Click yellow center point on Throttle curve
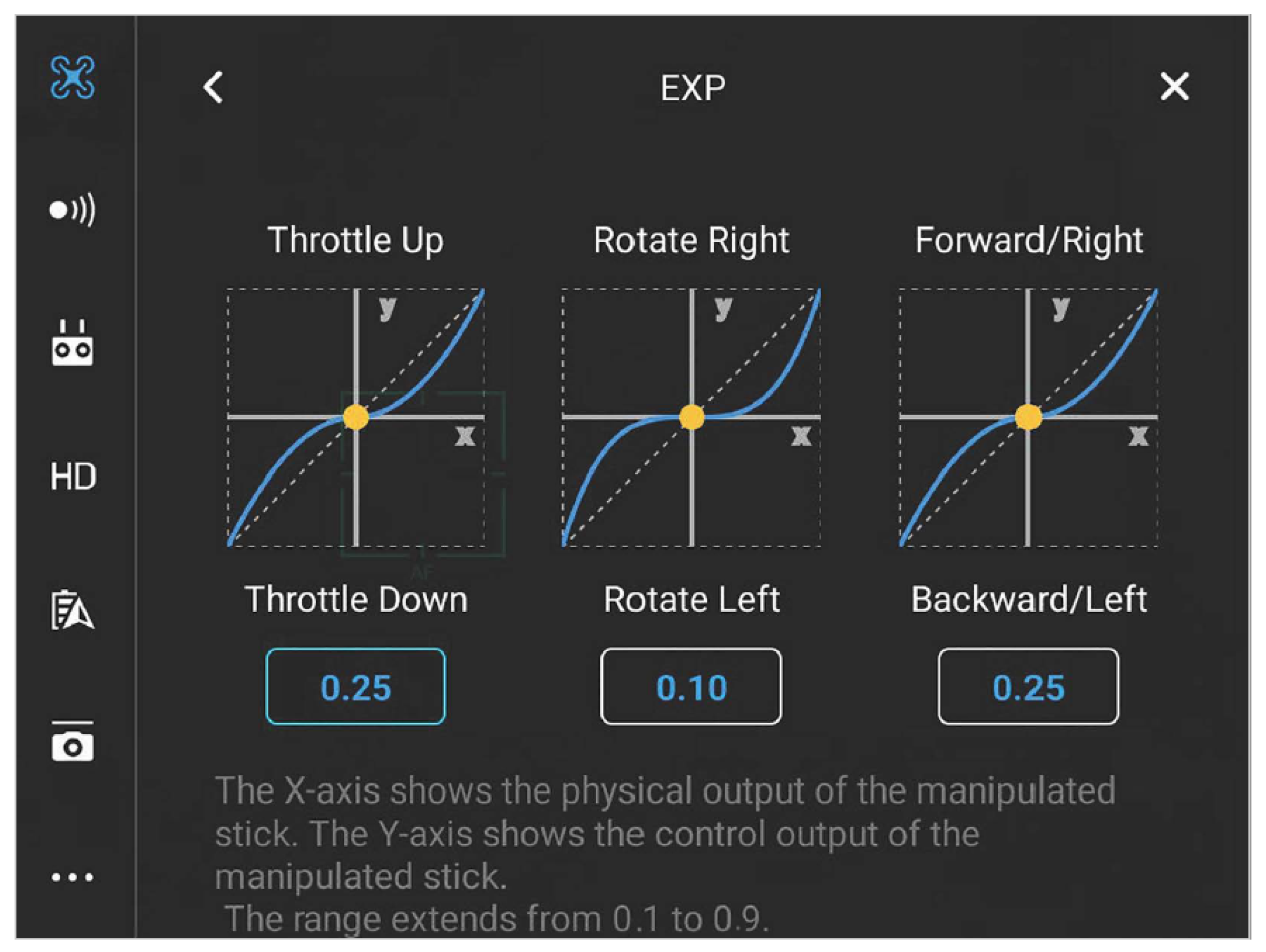 [356, 417]
